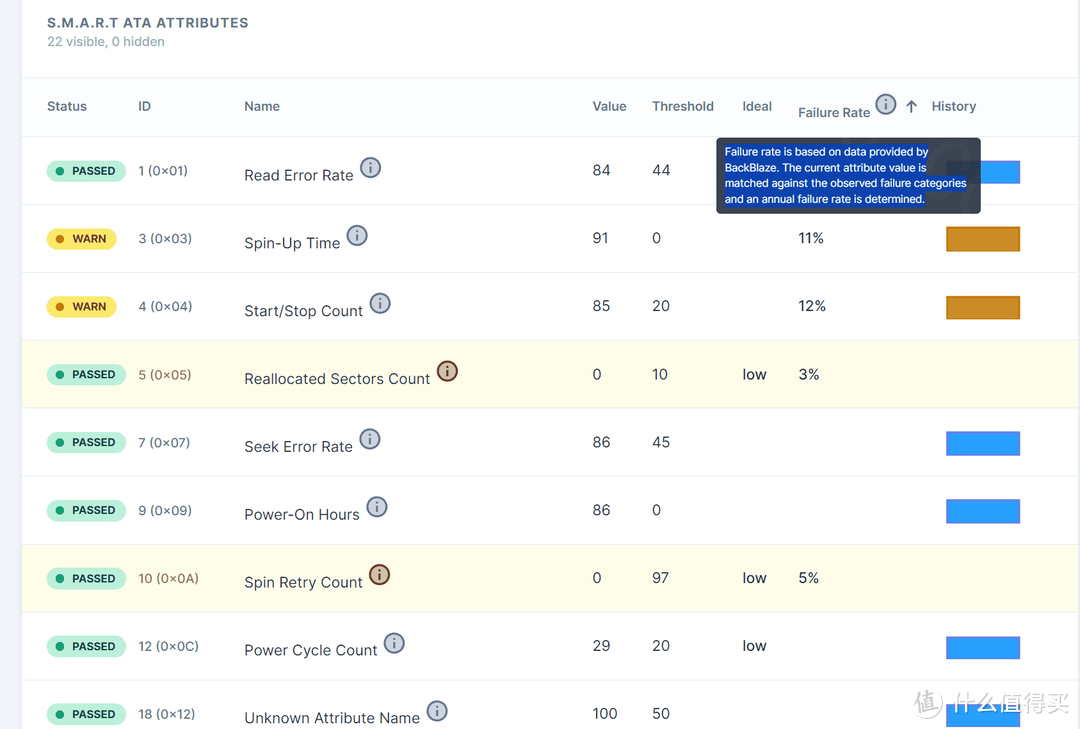Image resolution: width=1080 pixels, height=729 pixels.
Task: Click Spin-Up Time orange history bar
Action: pos(983,239)
